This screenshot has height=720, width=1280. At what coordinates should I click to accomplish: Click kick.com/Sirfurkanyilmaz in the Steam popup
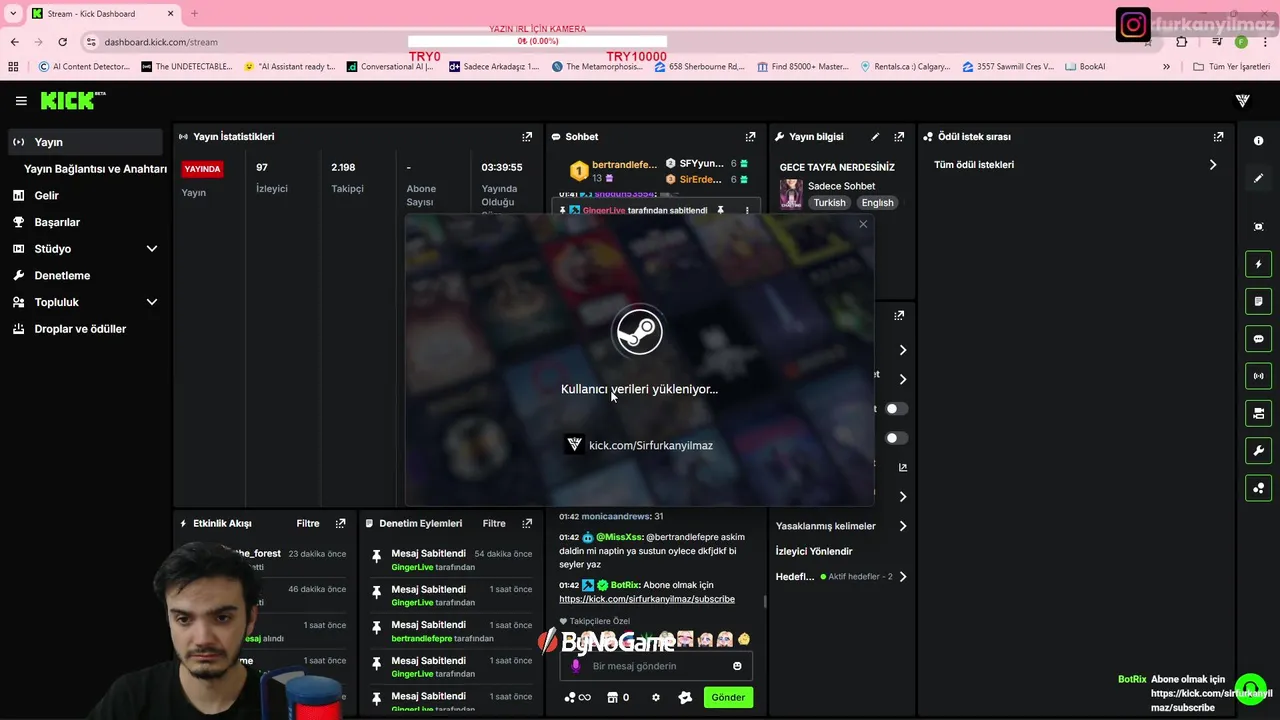[651, 445]
